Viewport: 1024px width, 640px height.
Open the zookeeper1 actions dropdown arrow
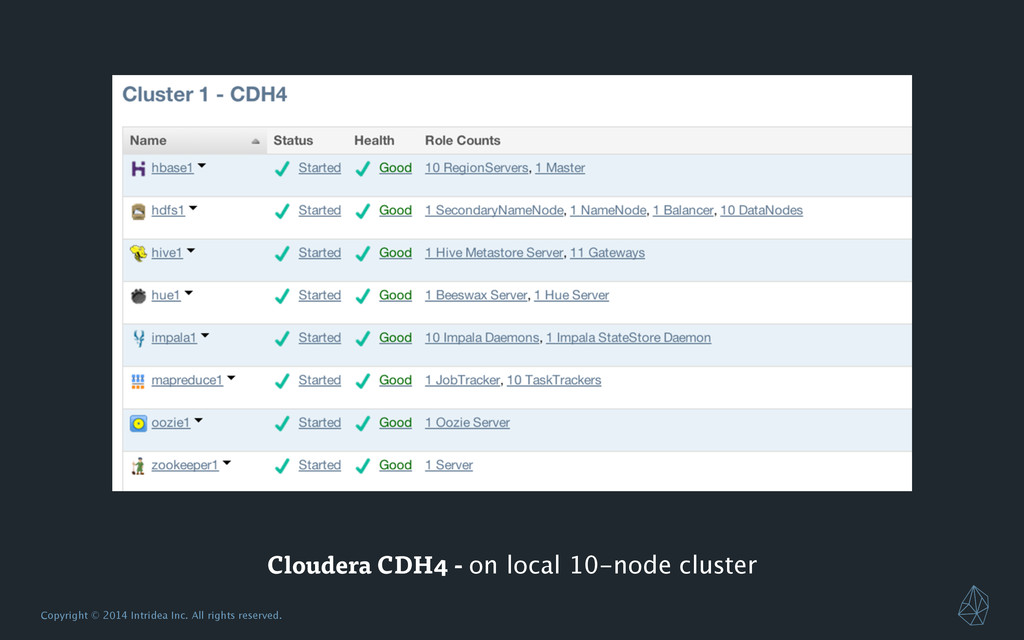(x=227, y=463)
